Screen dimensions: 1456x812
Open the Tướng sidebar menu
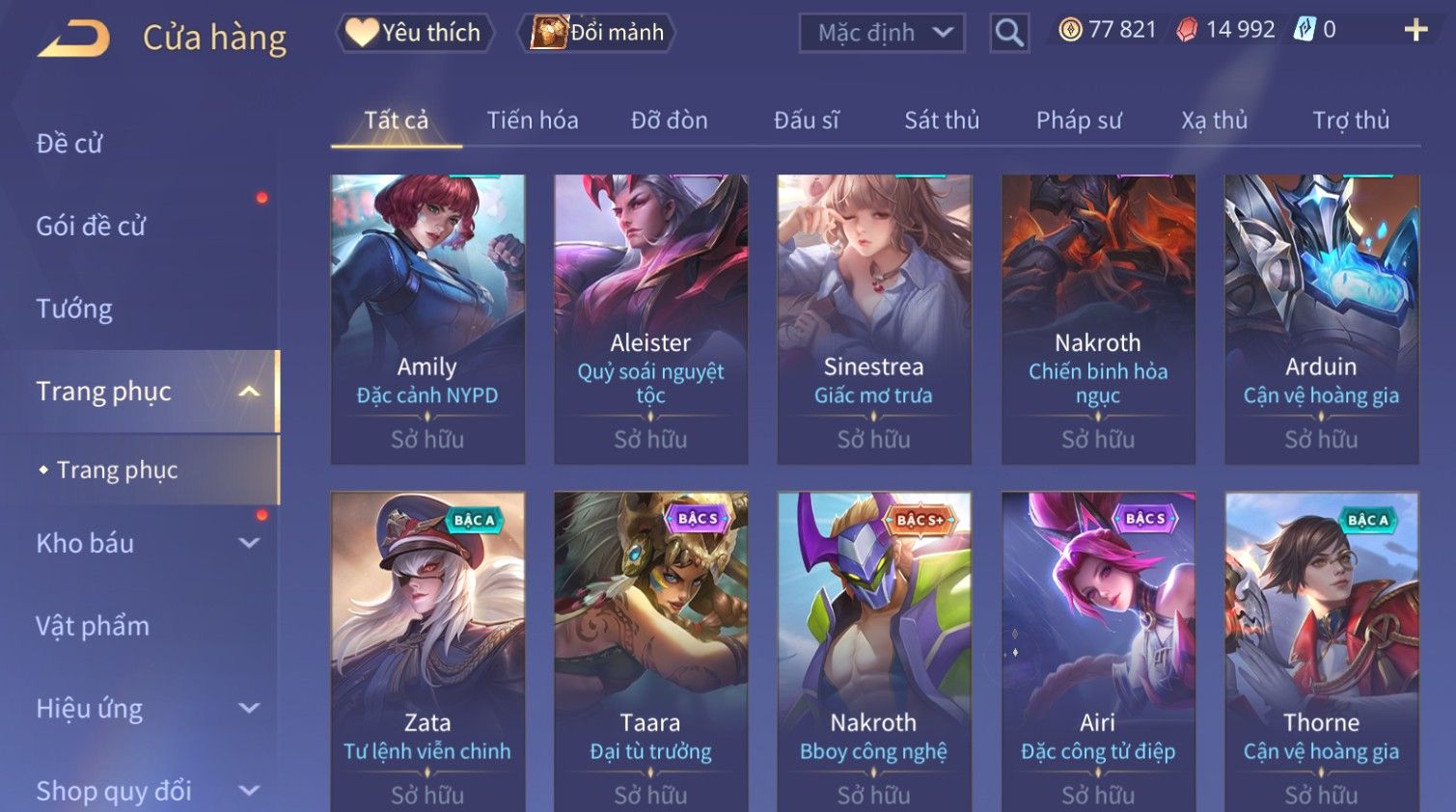74,310
